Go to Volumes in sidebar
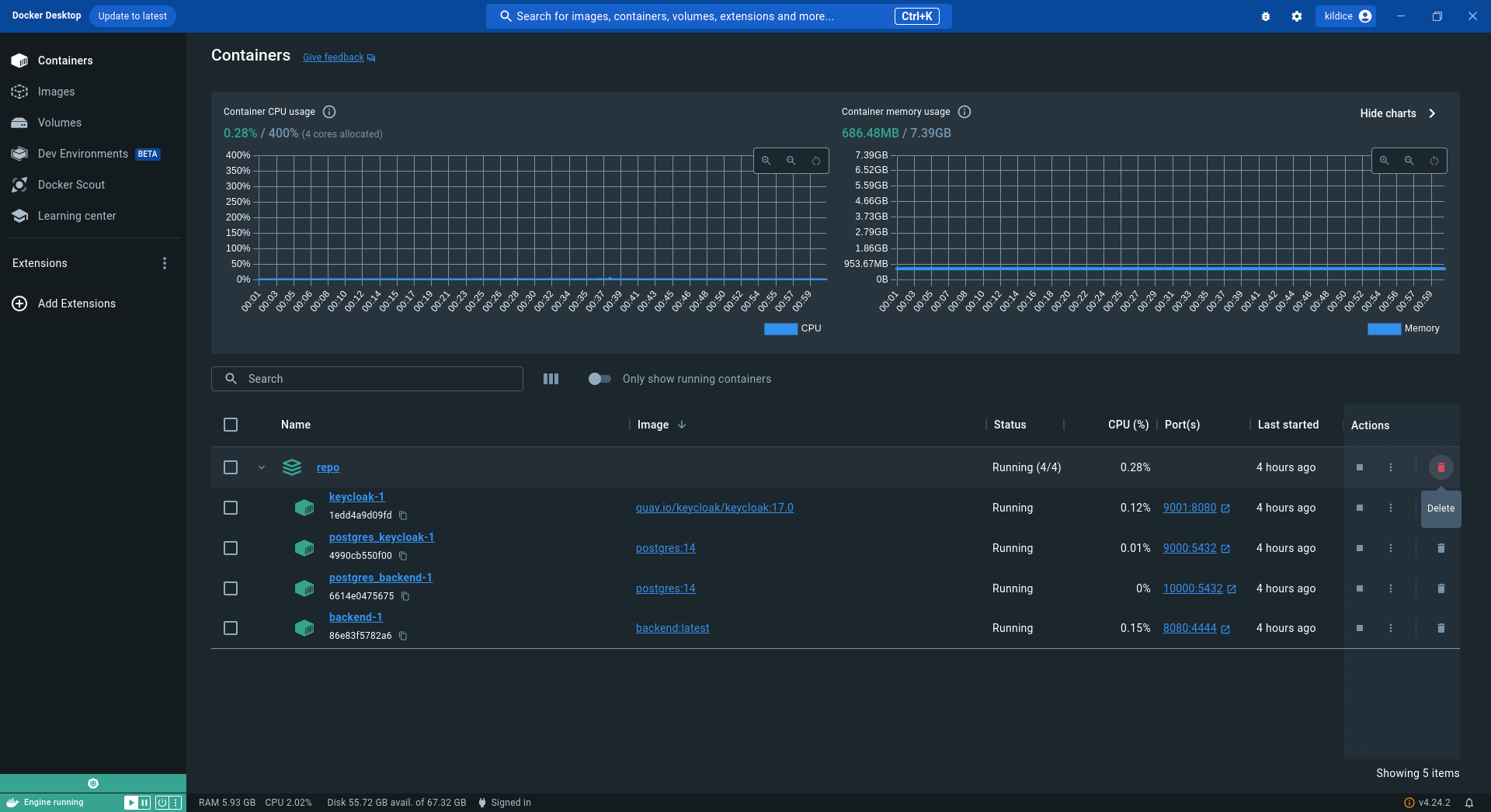The width and height of the screenshot is (1491, 812). [93, 123]
